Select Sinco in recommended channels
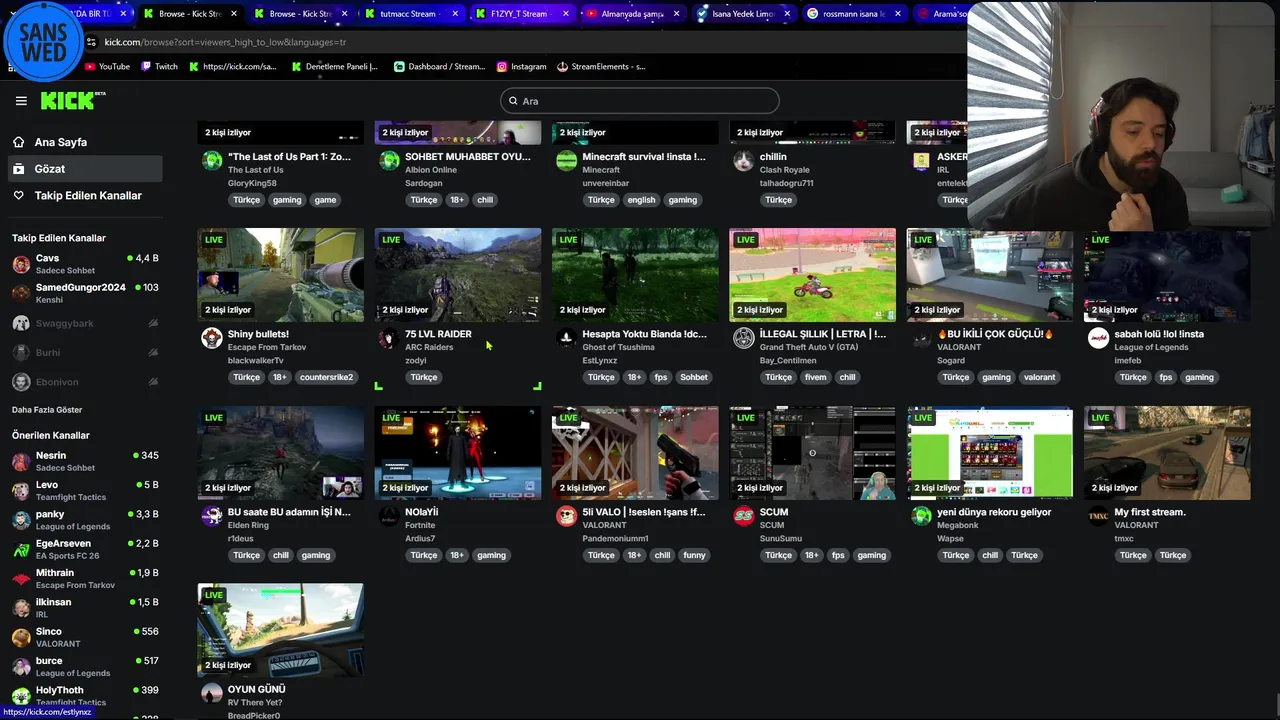Viewport: 1280px width, 720px height. coord(85,637)
